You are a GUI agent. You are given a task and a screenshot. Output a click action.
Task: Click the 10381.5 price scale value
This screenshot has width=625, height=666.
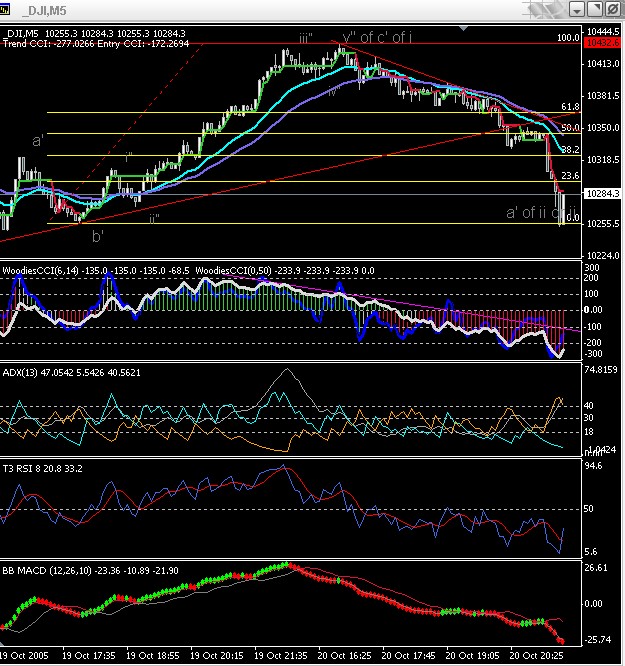[603, 96]
